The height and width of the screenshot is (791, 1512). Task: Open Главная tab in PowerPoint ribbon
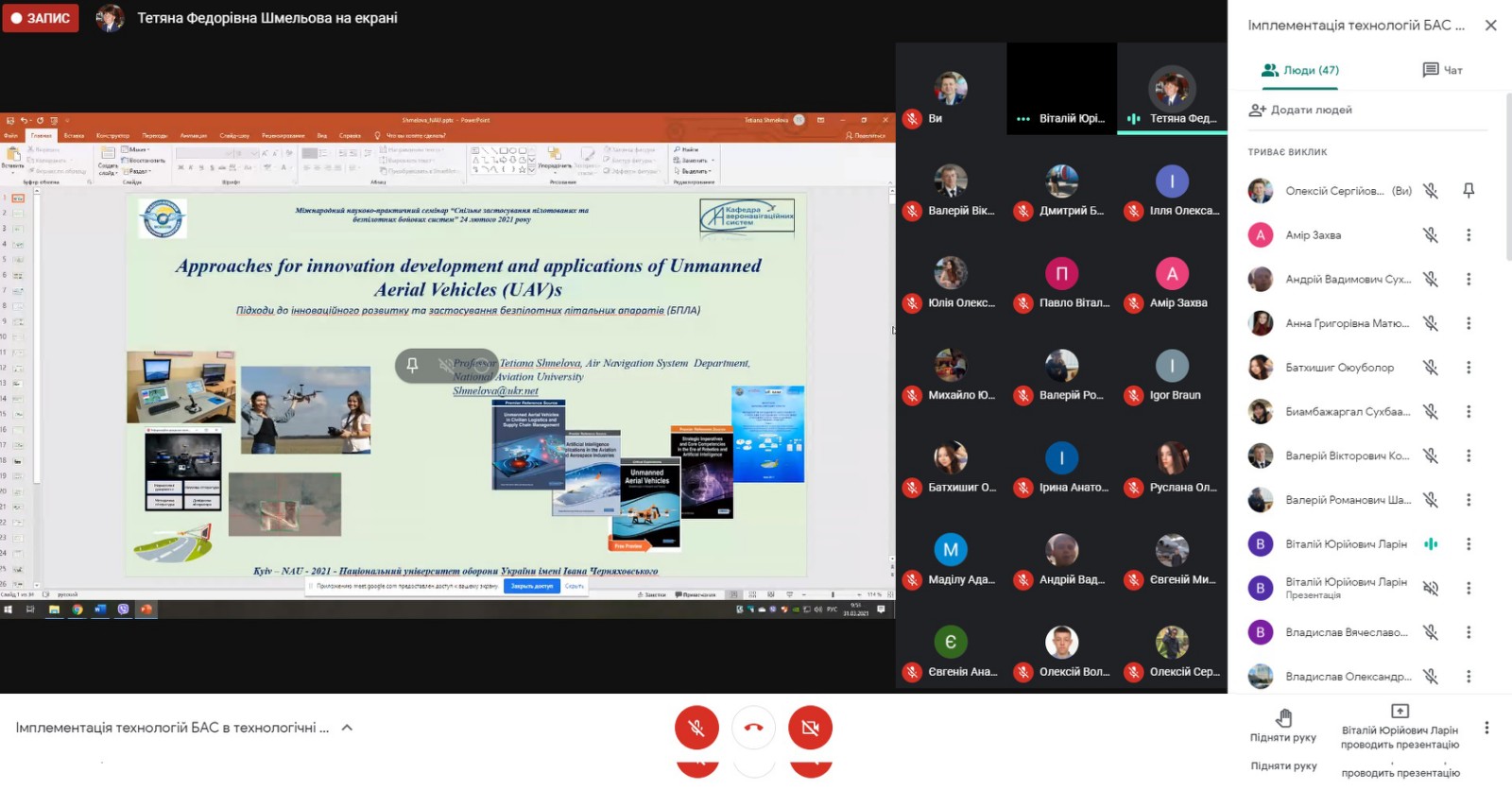click(42, 136)
